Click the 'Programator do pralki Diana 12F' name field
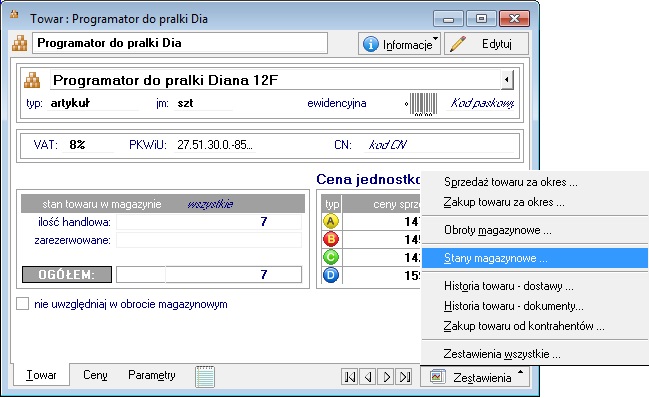Screen dimensions: 649x398 tap(275, 80)
